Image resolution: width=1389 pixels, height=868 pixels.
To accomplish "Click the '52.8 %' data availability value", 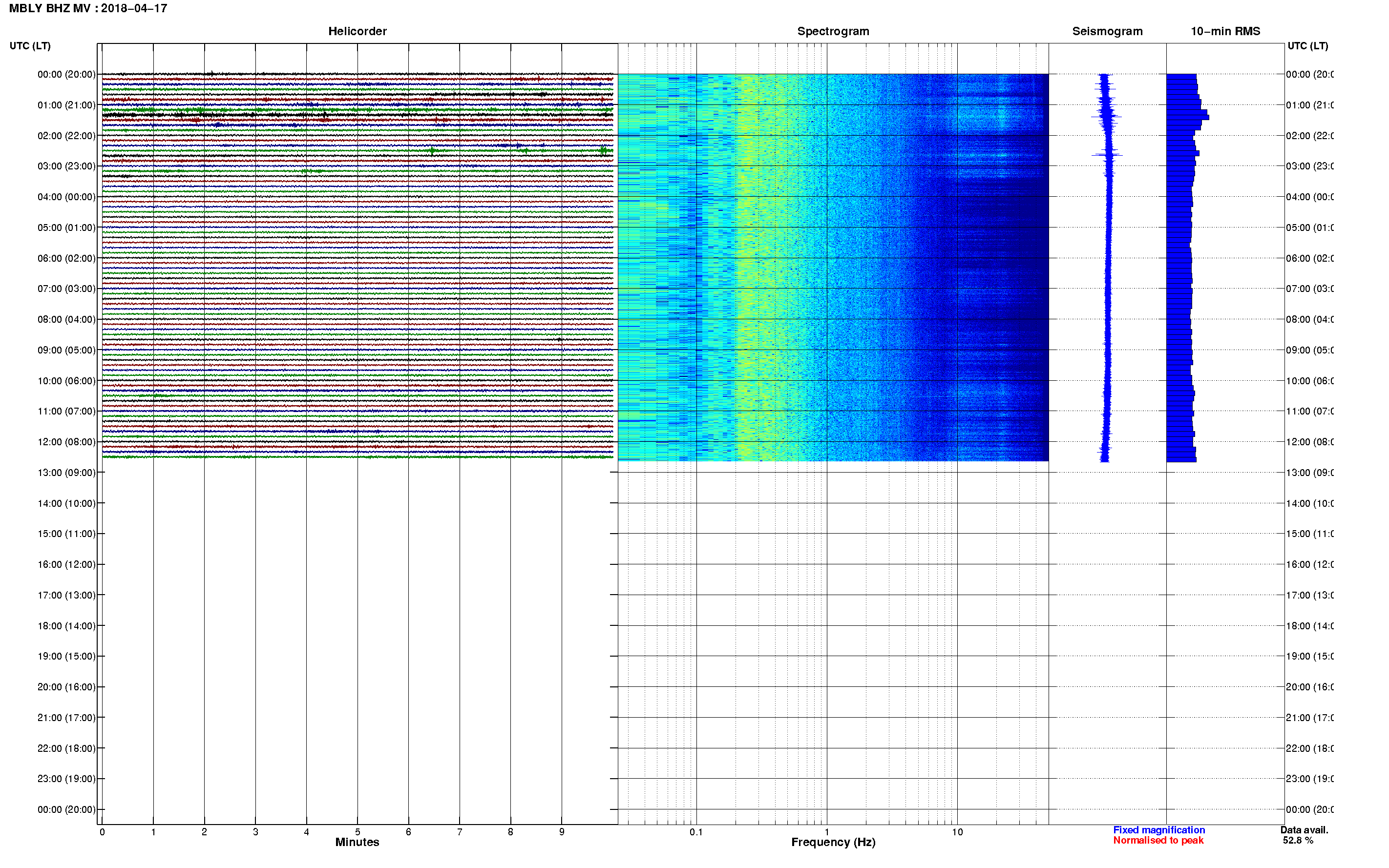I will [x=1298, y=841].
